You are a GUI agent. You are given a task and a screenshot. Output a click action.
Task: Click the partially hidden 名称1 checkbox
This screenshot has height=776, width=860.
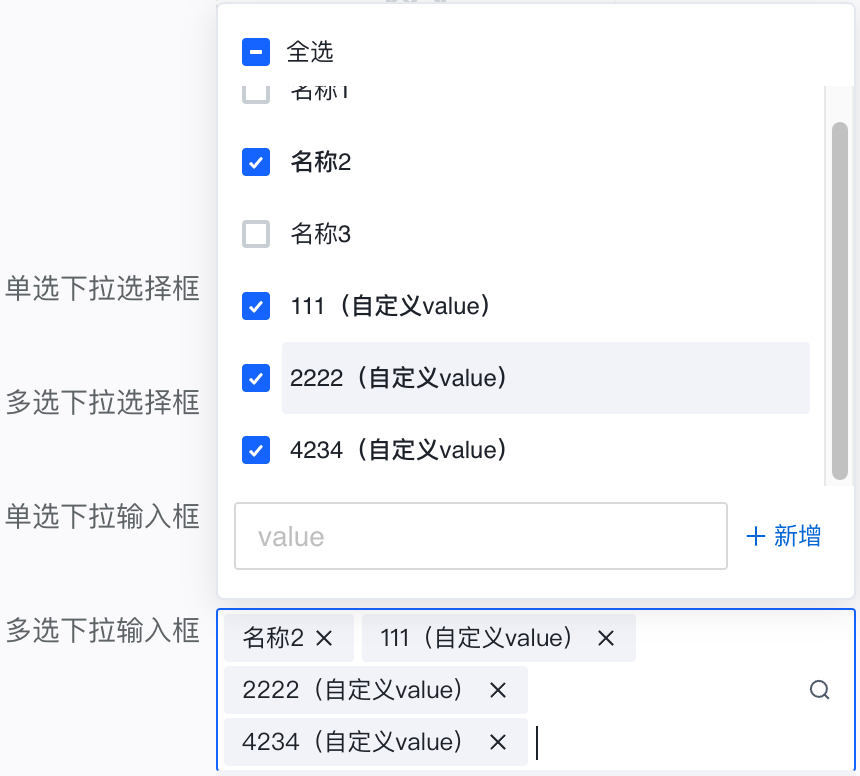[256, 94]
